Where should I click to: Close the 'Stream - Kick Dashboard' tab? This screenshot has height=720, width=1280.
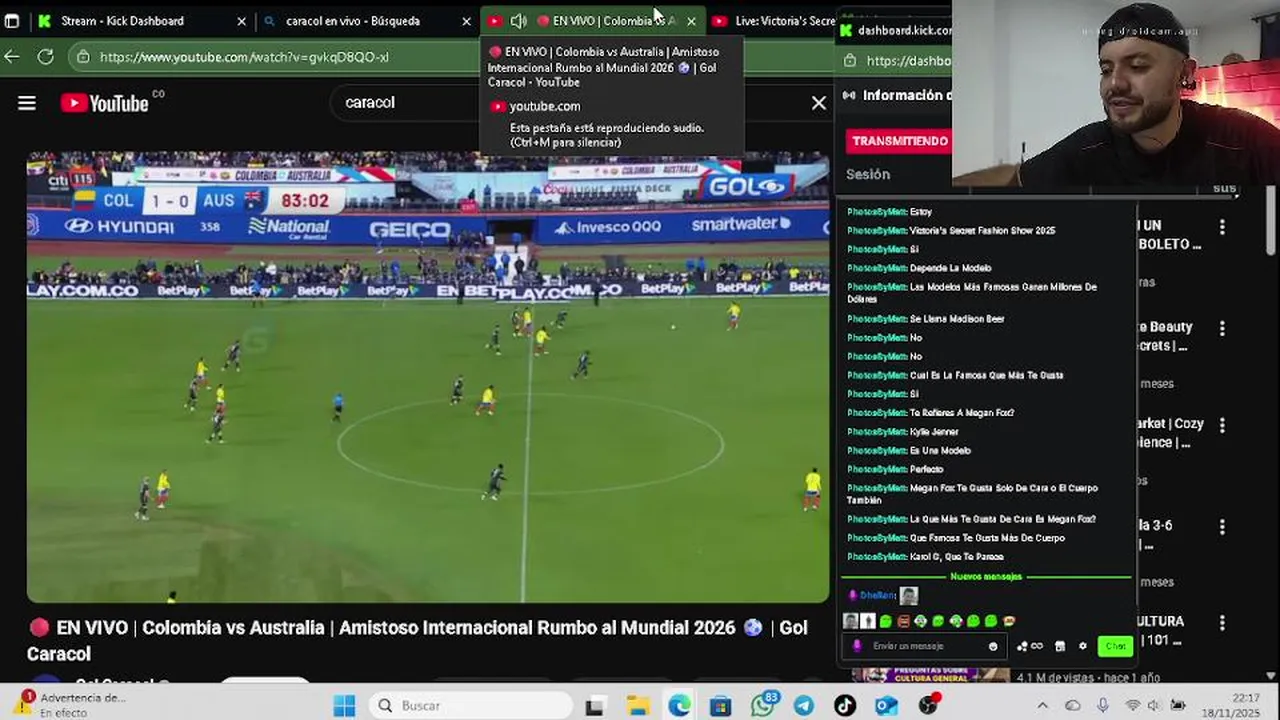point(241,21)
